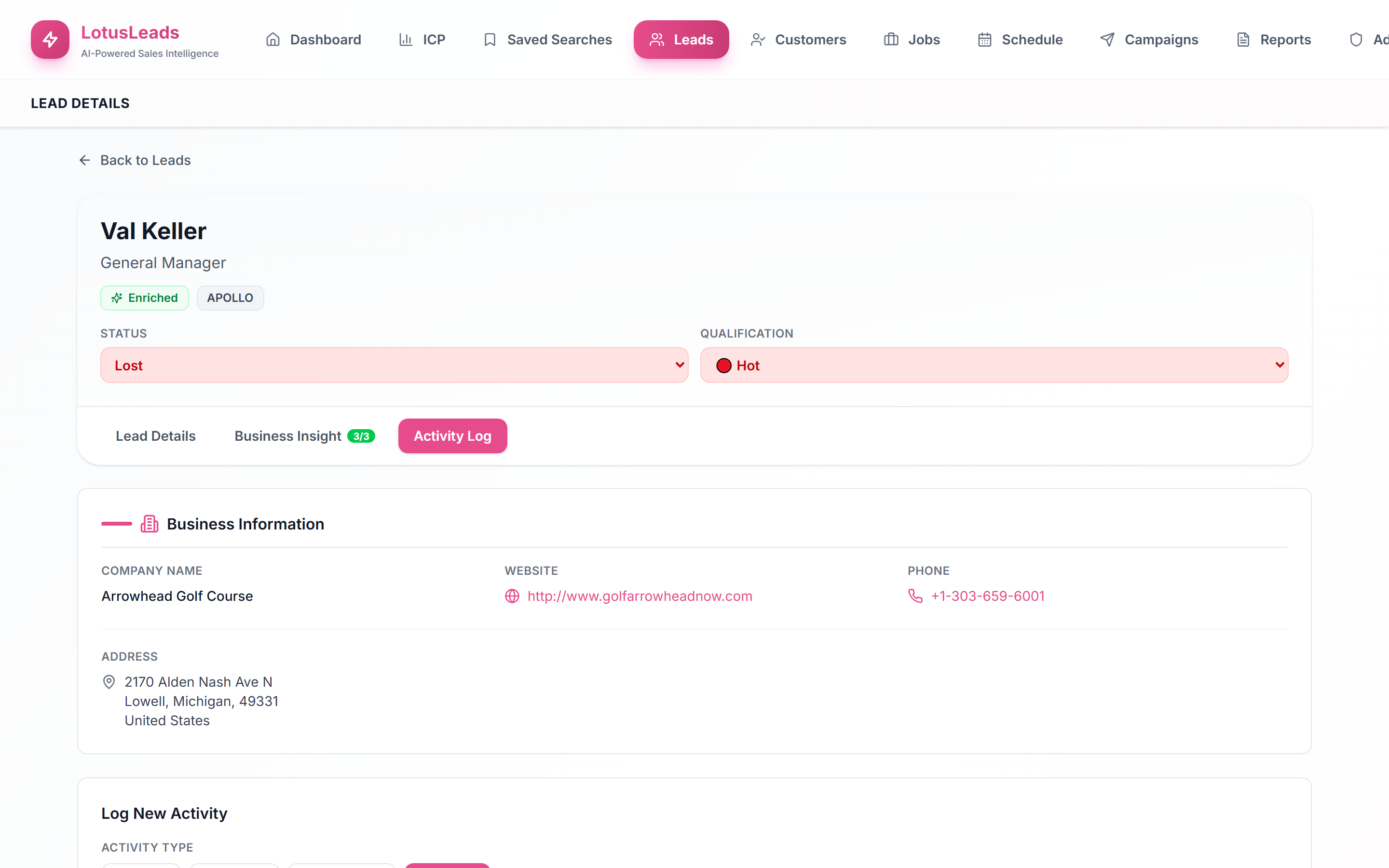
Task: Click the Campaigns paper plane icon
Action: [x=1107, y=40]
